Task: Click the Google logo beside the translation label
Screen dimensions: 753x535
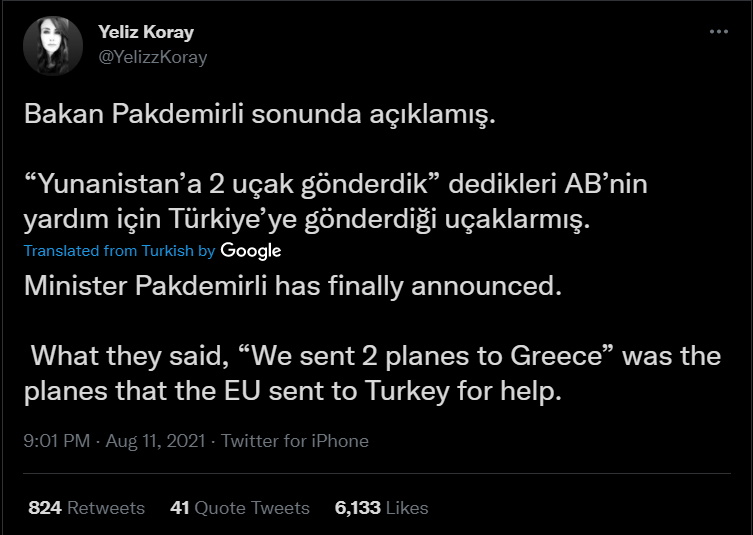Action: [x=250, y=250]
